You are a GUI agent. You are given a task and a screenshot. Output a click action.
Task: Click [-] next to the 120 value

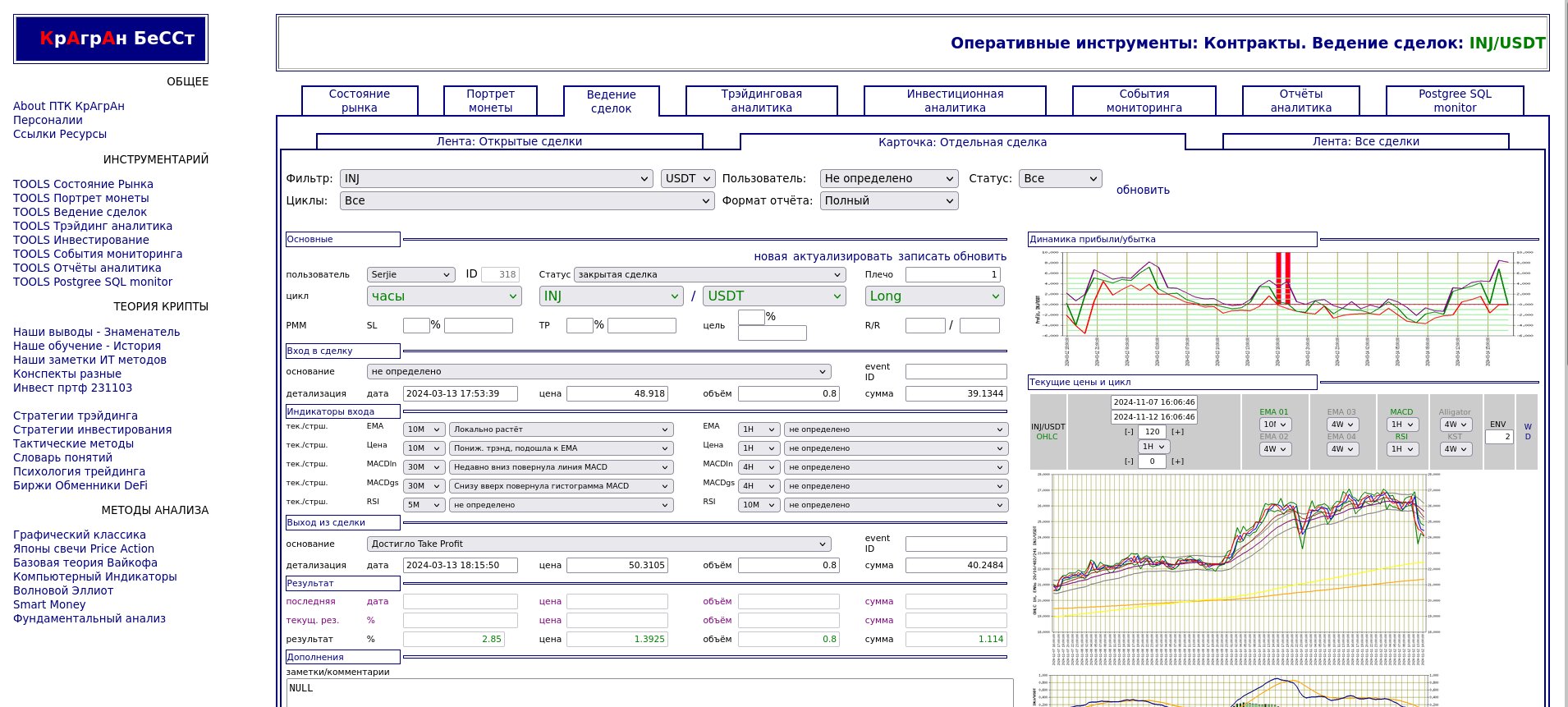1129,432
